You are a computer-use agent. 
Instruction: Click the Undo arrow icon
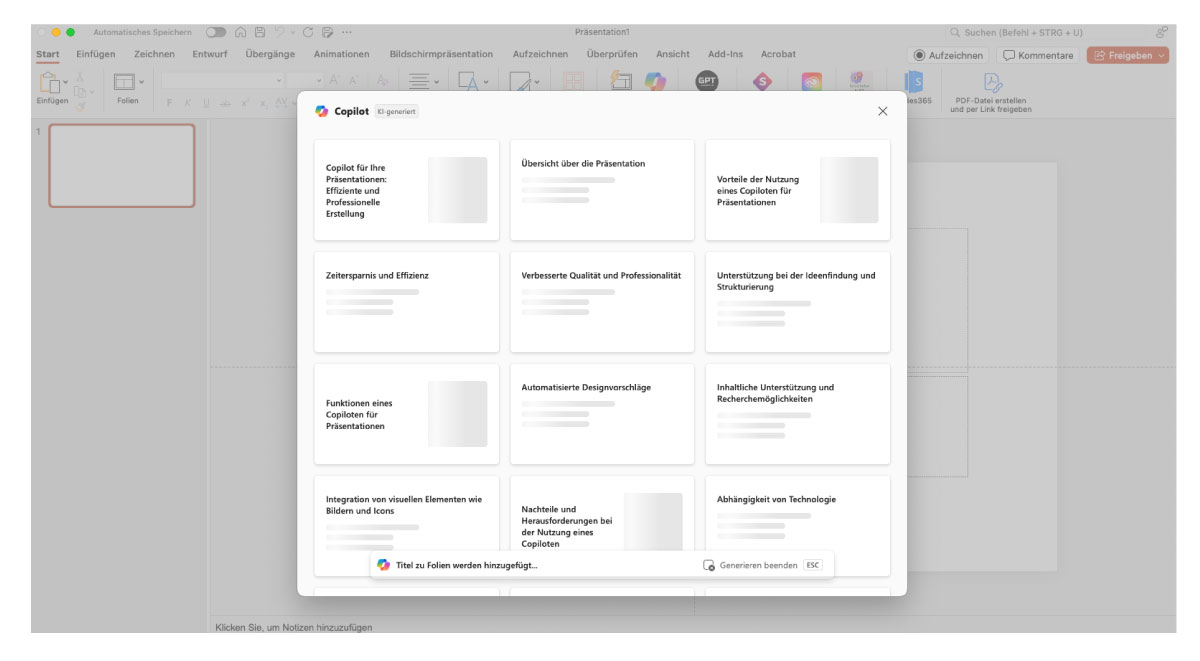pos(279,32)
